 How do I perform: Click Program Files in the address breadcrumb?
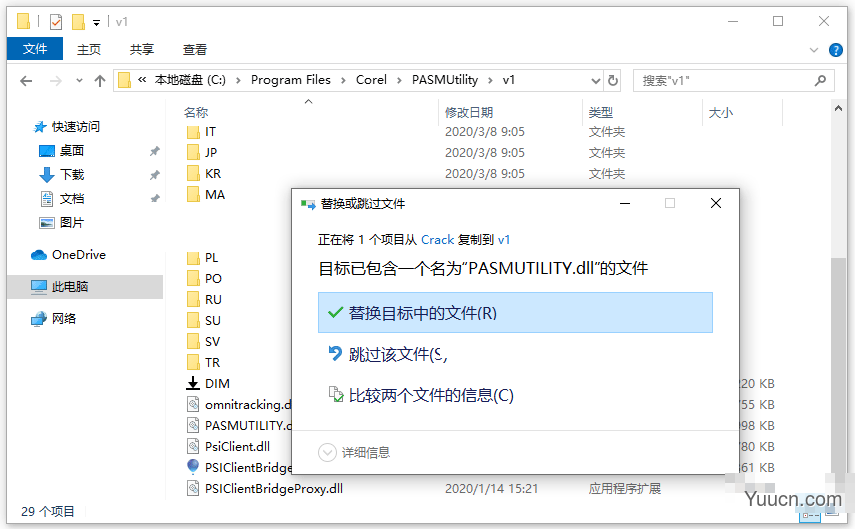tap(291, 80)
